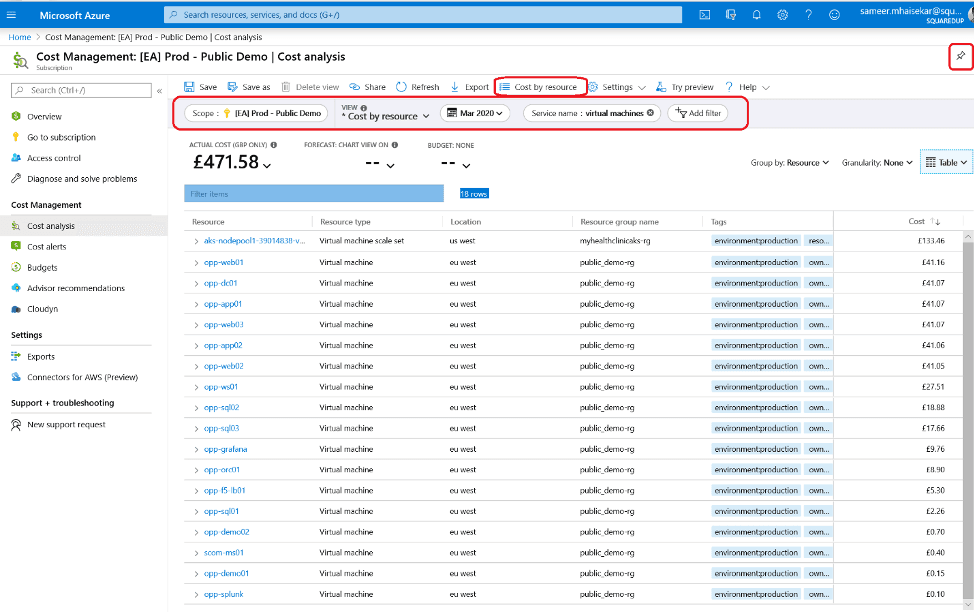The image size is (974, 612).
Task: Open the cpp-web03 resource link
Action: click(x=224, y=324)
